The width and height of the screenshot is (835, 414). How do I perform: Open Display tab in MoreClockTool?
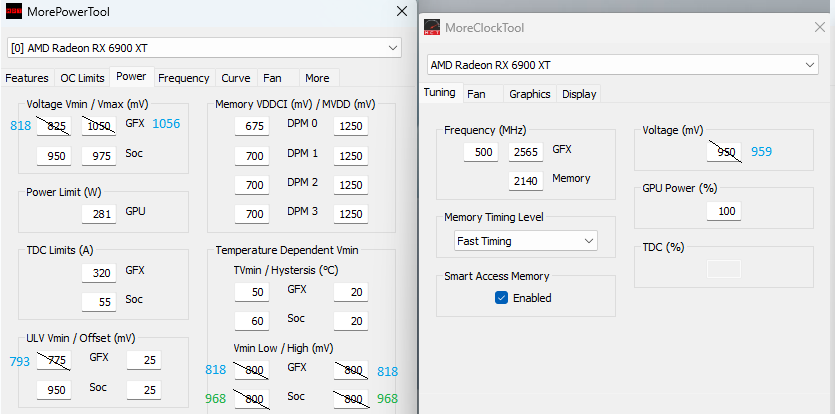579,94
